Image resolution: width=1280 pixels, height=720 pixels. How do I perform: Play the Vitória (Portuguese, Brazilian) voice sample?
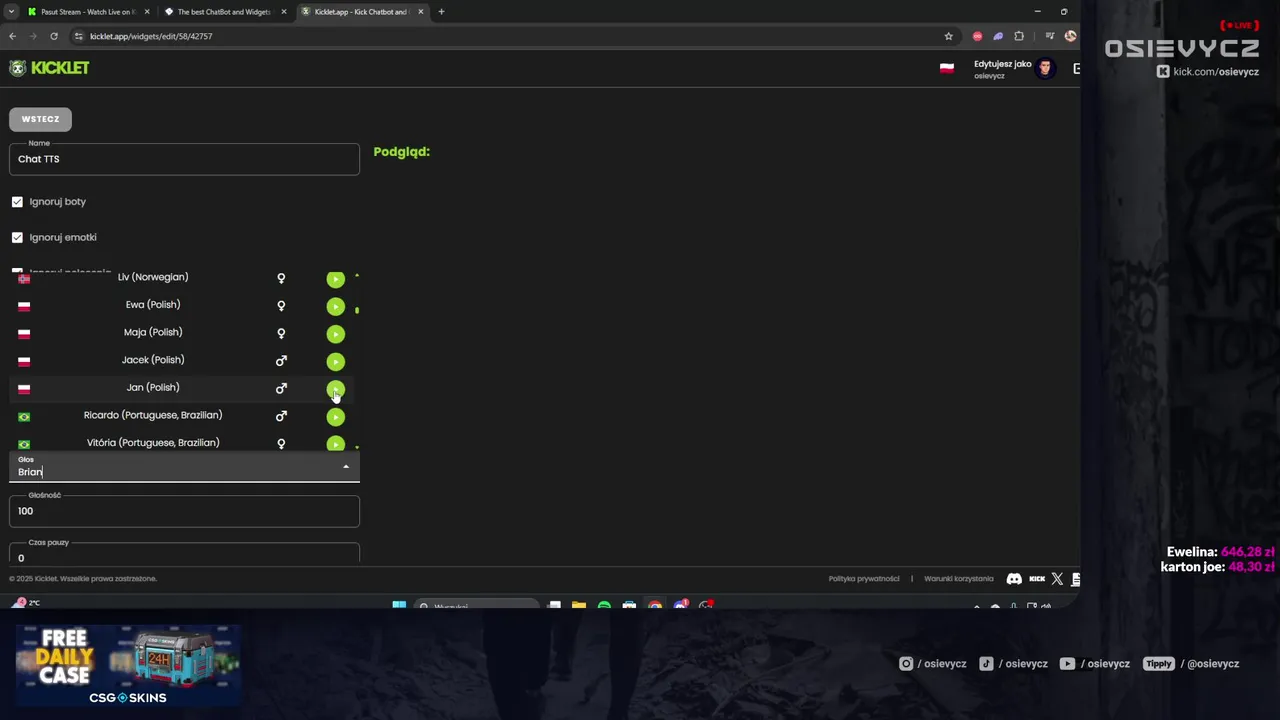tap(335, 443)
